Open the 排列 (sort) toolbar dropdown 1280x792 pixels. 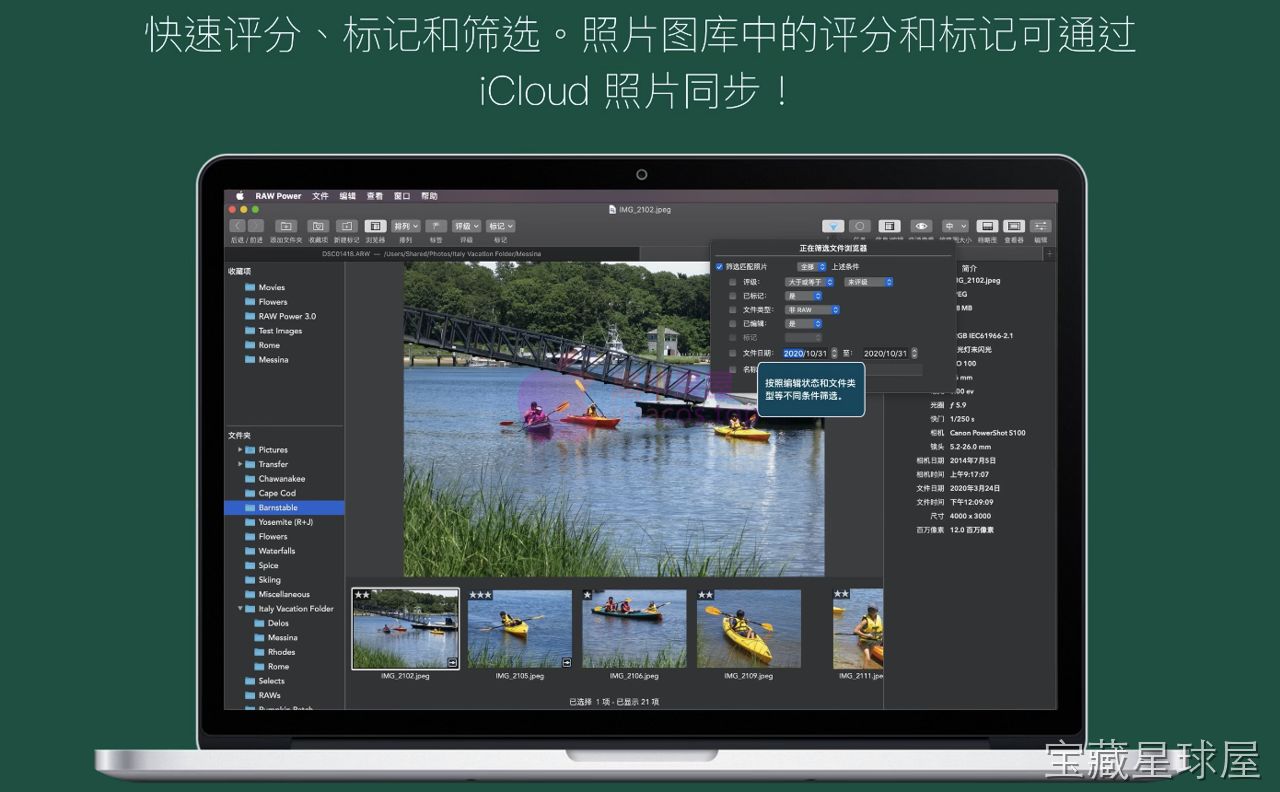click(x=406, y=226)
